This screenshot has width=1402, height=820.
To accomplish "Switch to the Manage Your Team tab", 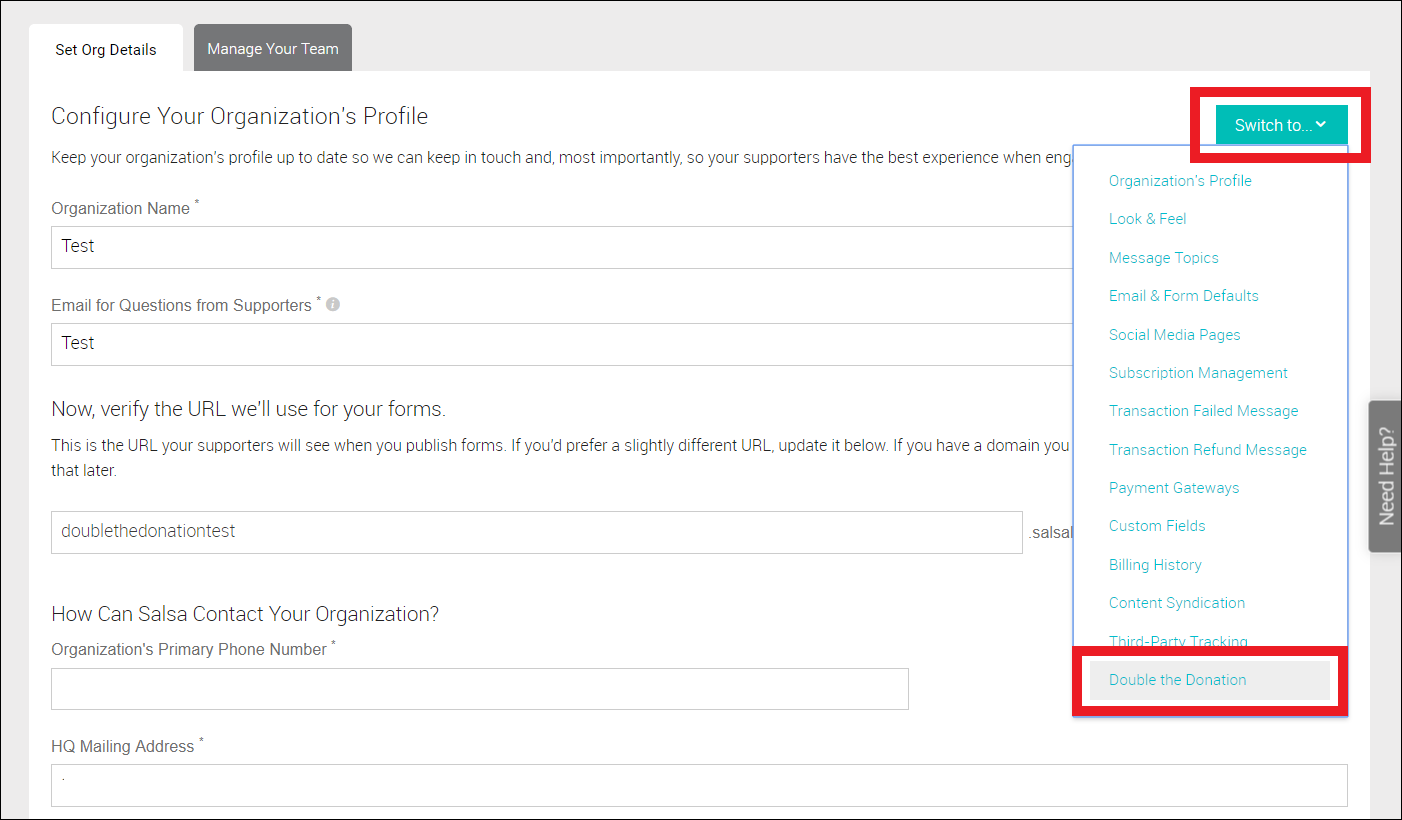I will pos(272,47).
